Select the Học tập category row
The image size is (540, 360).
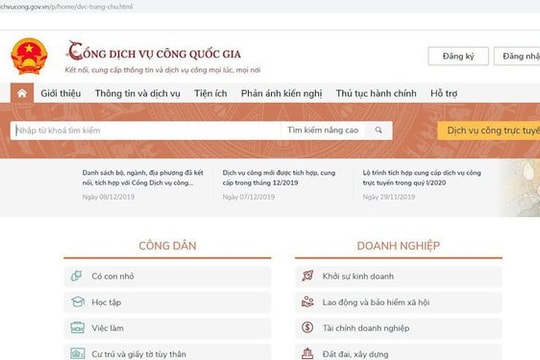tap(167, 302)
